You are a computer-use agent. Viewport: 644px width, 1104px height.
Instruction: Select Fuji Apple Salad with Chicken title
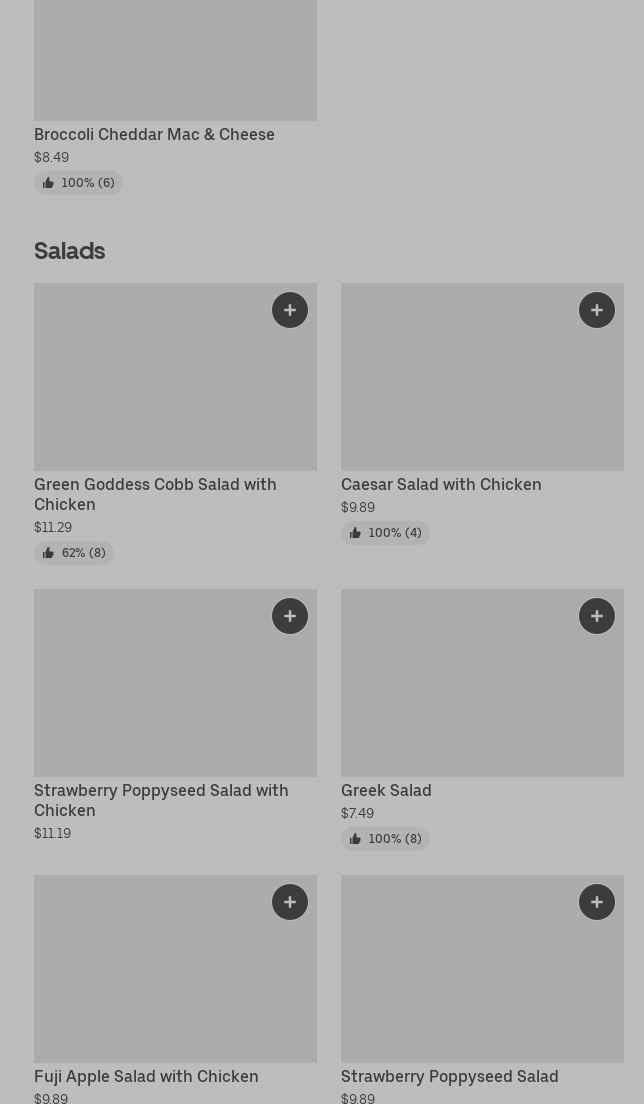146,1076
